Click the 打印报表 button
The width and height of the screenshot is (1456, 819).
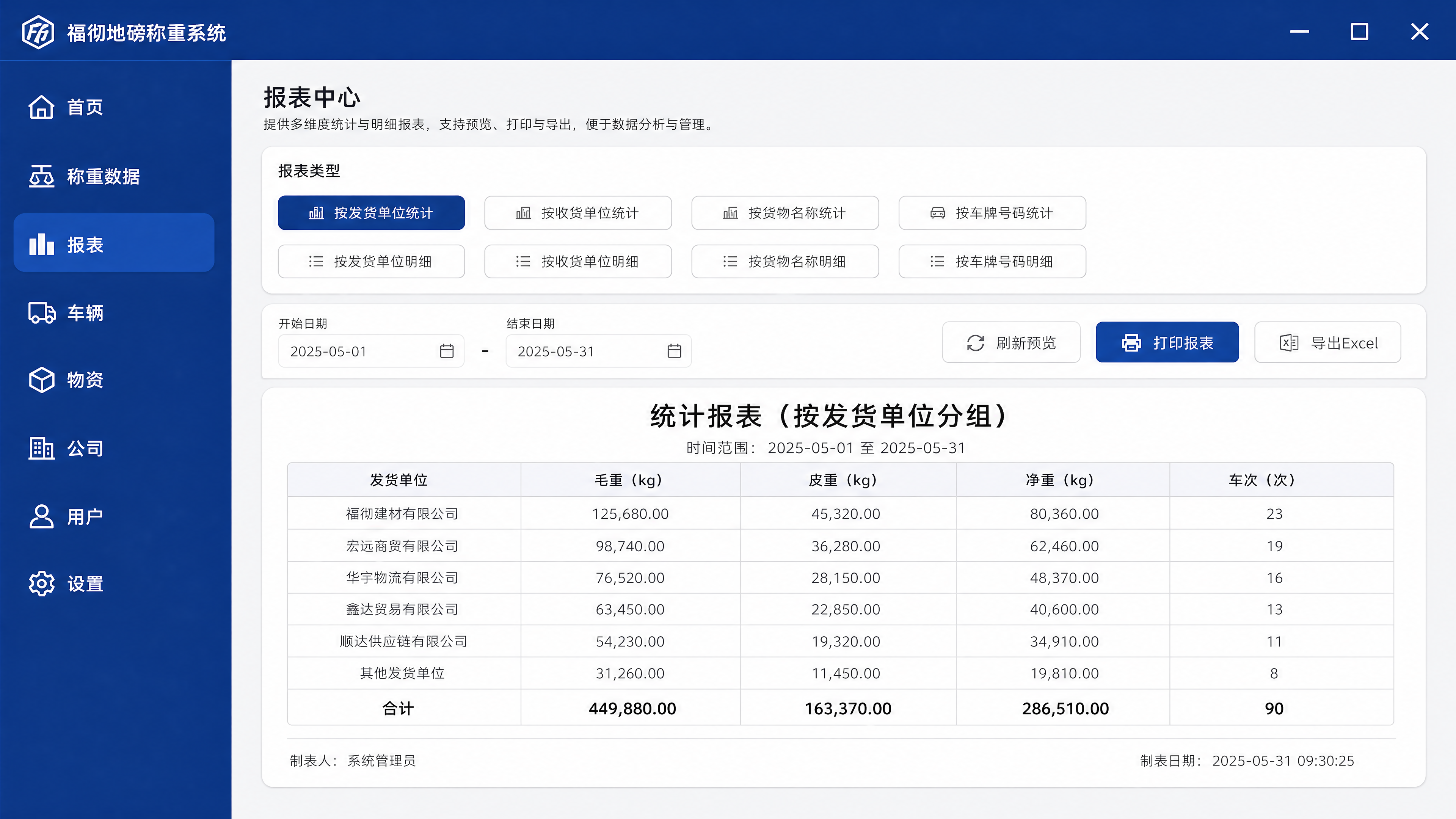click(1167, 342)
